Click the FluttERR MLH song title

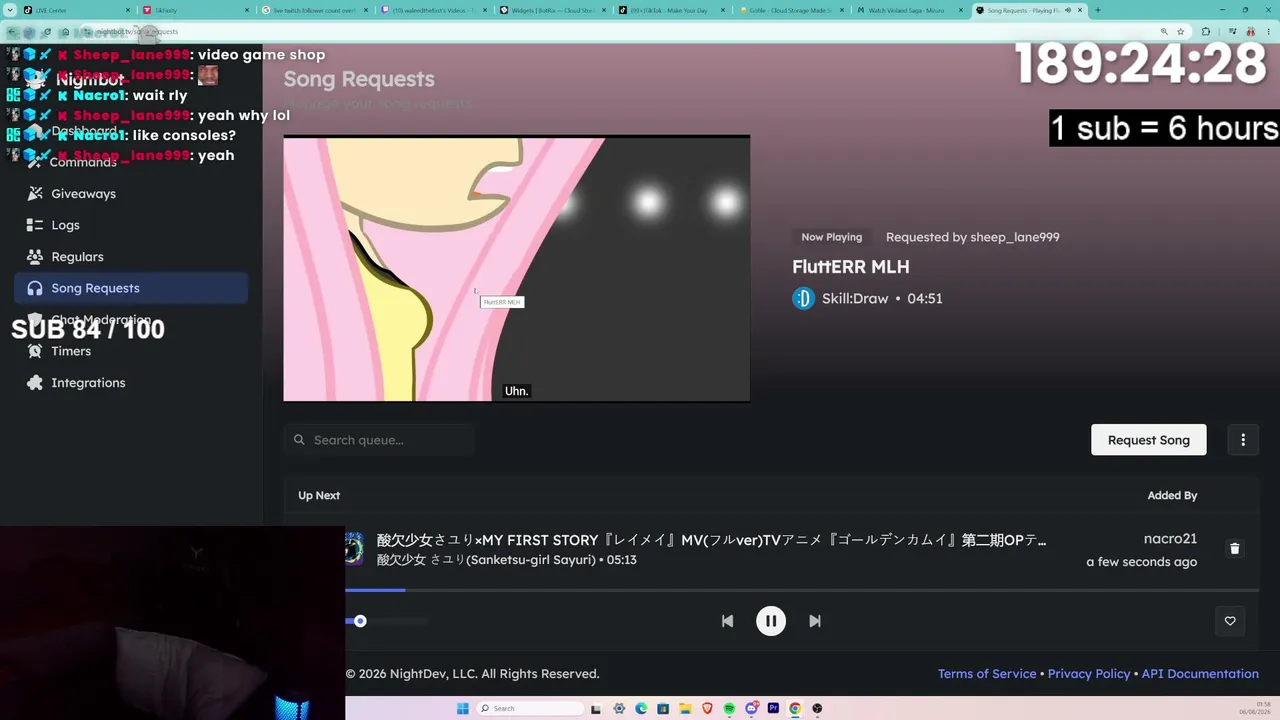tap(851, 267)
